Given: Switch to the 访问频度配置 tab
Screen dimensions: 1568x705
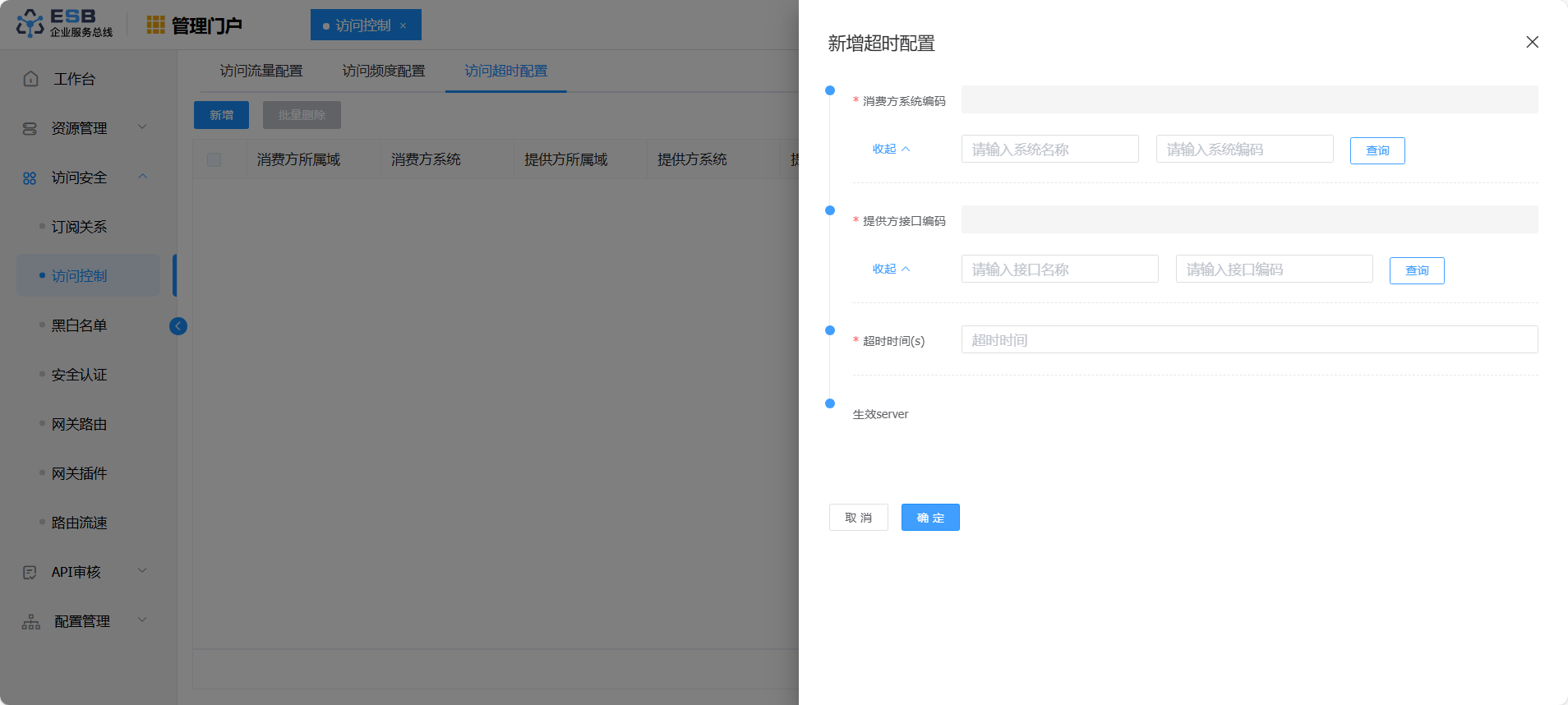Looking at the screenshot, I should point(384,71).
